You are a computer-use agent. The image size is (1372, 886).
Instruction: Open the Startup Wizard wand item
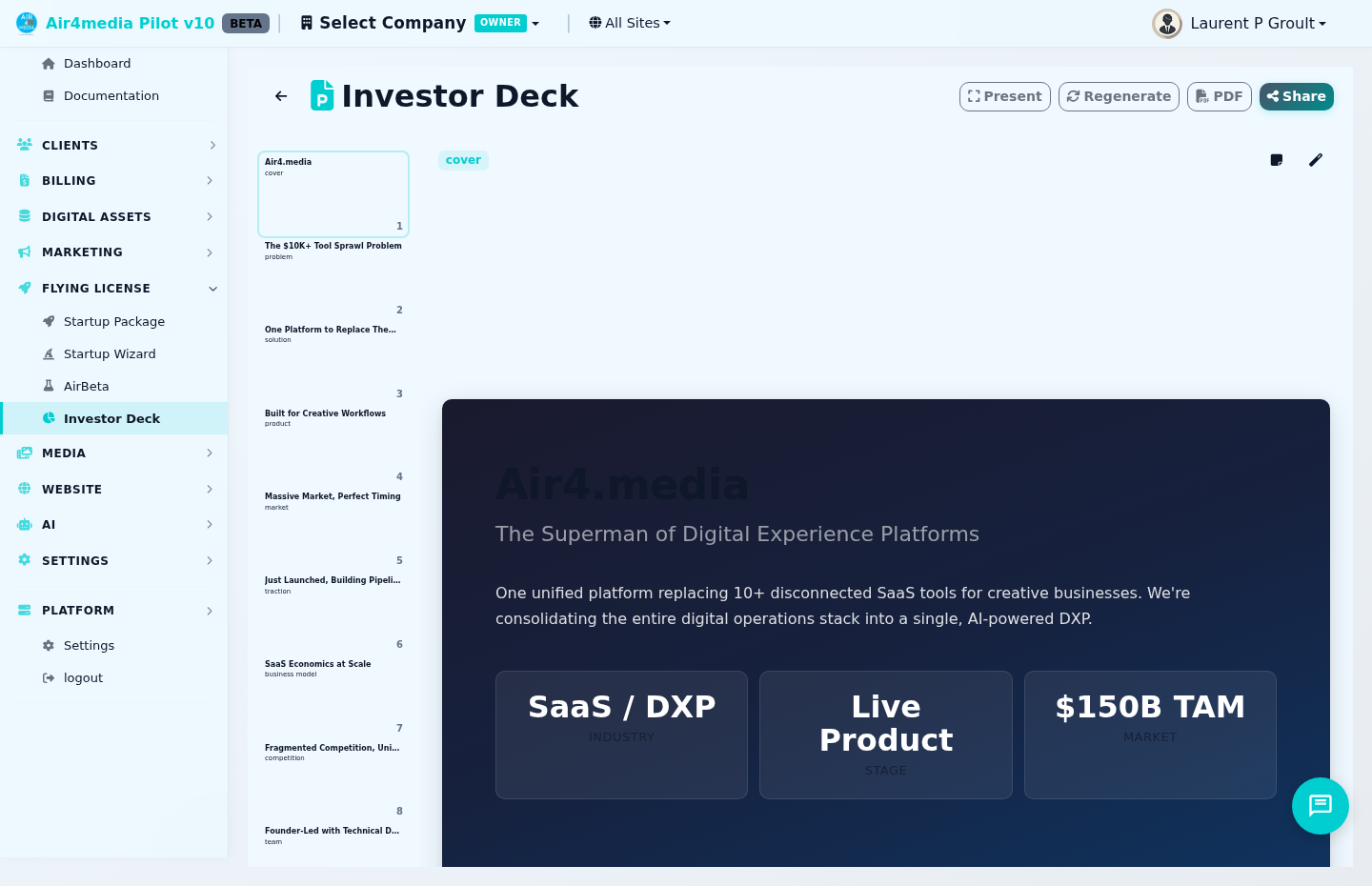[x=110, y=353]
